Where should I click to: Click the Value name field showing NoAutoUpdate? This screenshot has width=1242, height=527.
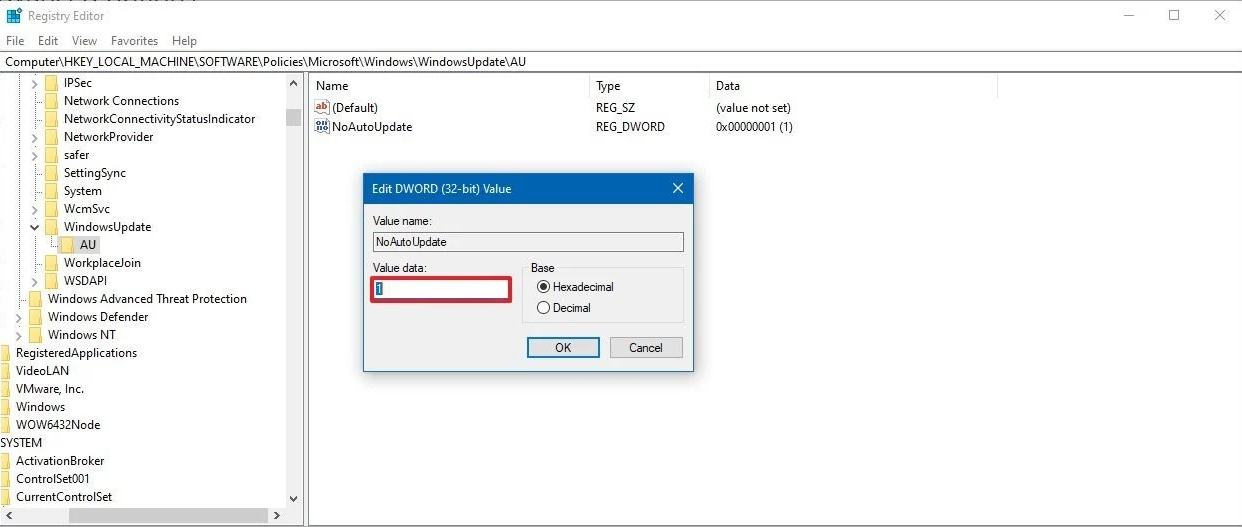coord(528,242)
